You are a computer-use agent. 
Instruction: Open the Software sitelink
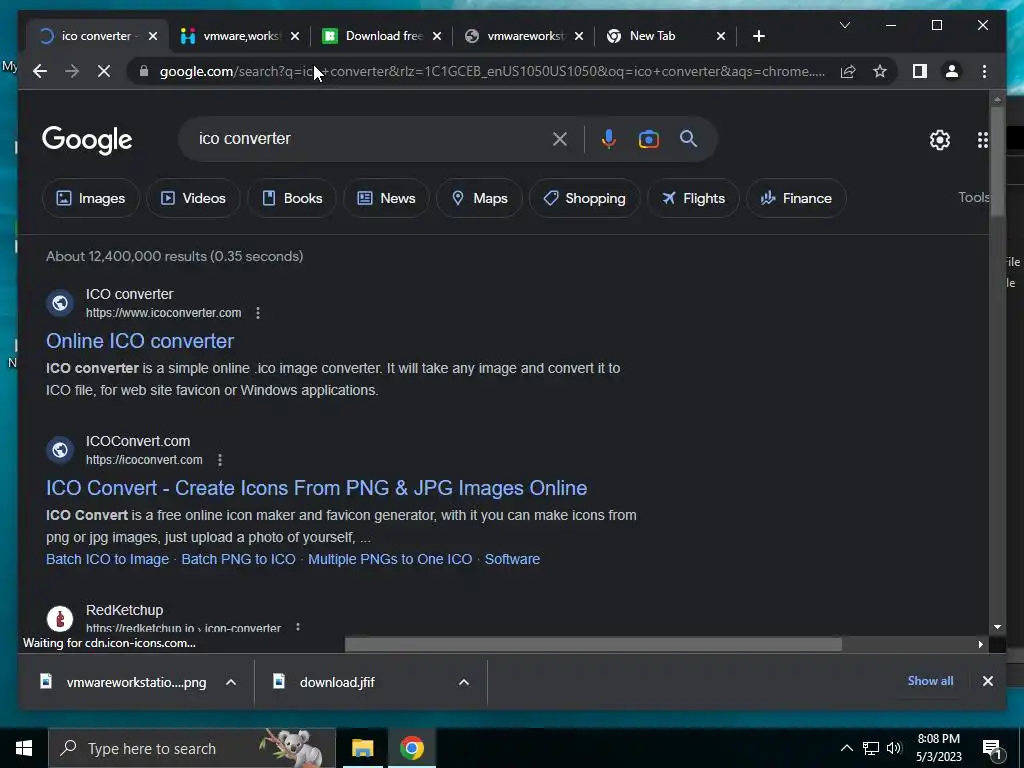pyautogui.click(x=512, y=559)
